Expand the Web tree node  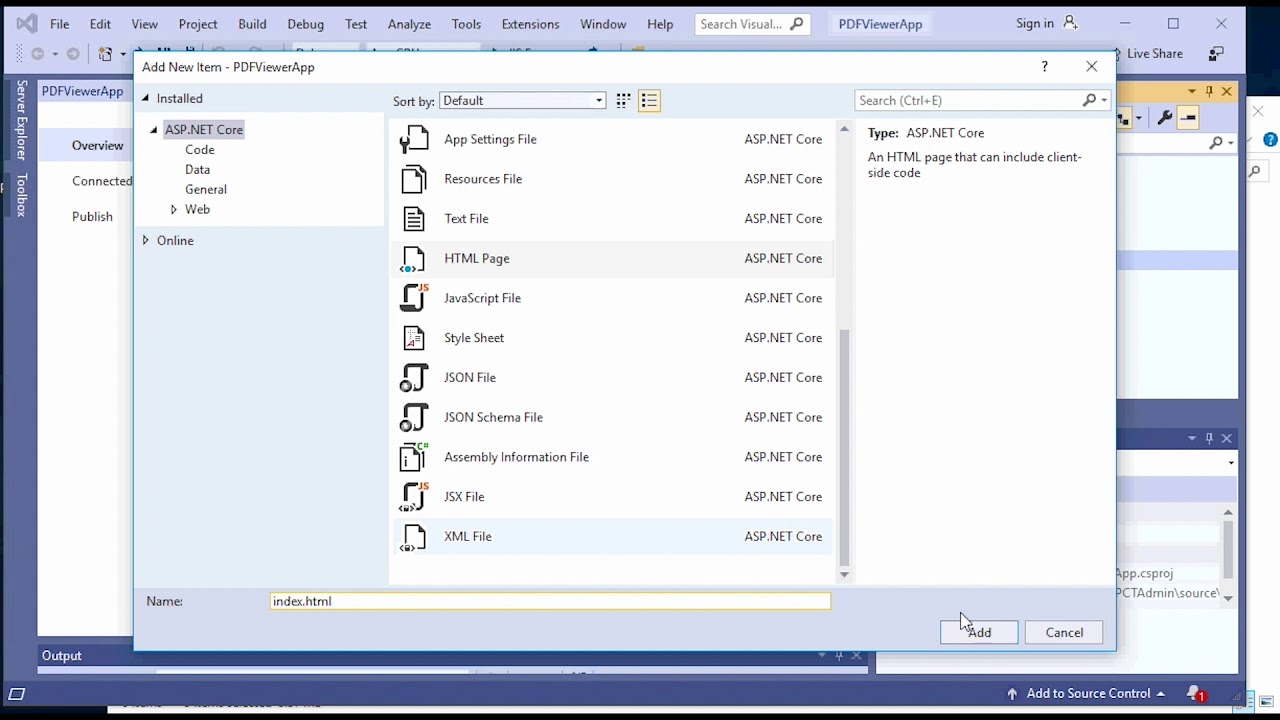coord(174,209)
